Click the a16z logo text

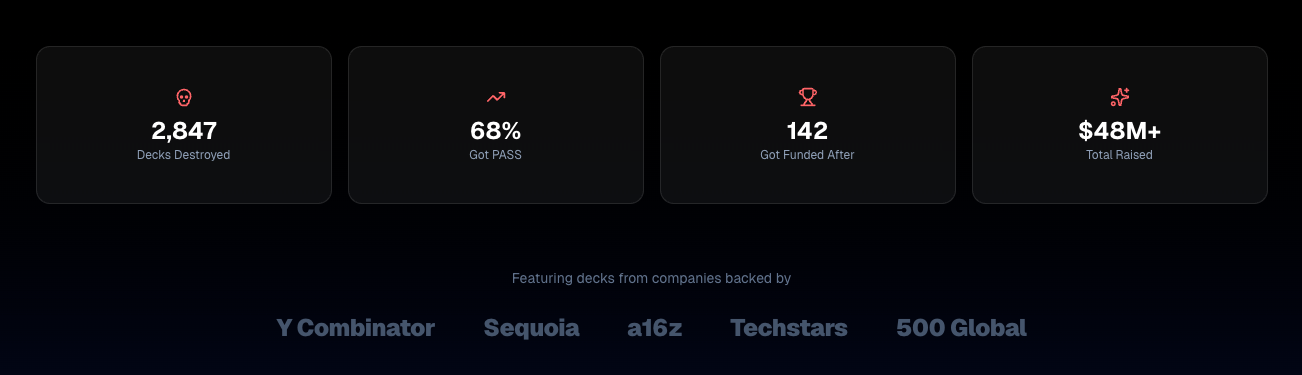(655, 328)
